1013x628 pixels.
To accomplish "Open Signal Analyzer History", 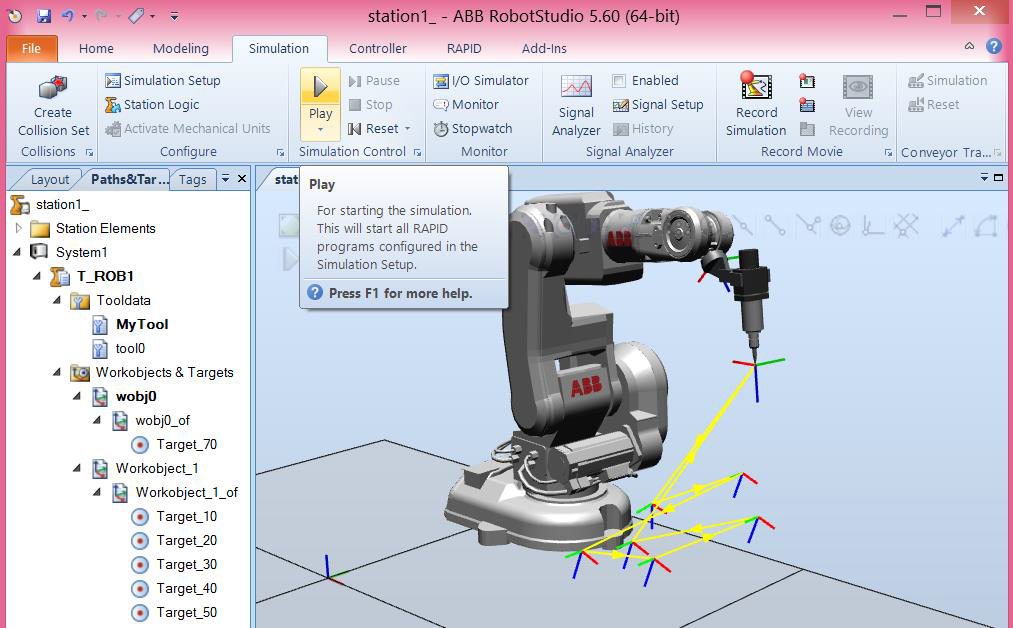I will (x=643, y=129).
